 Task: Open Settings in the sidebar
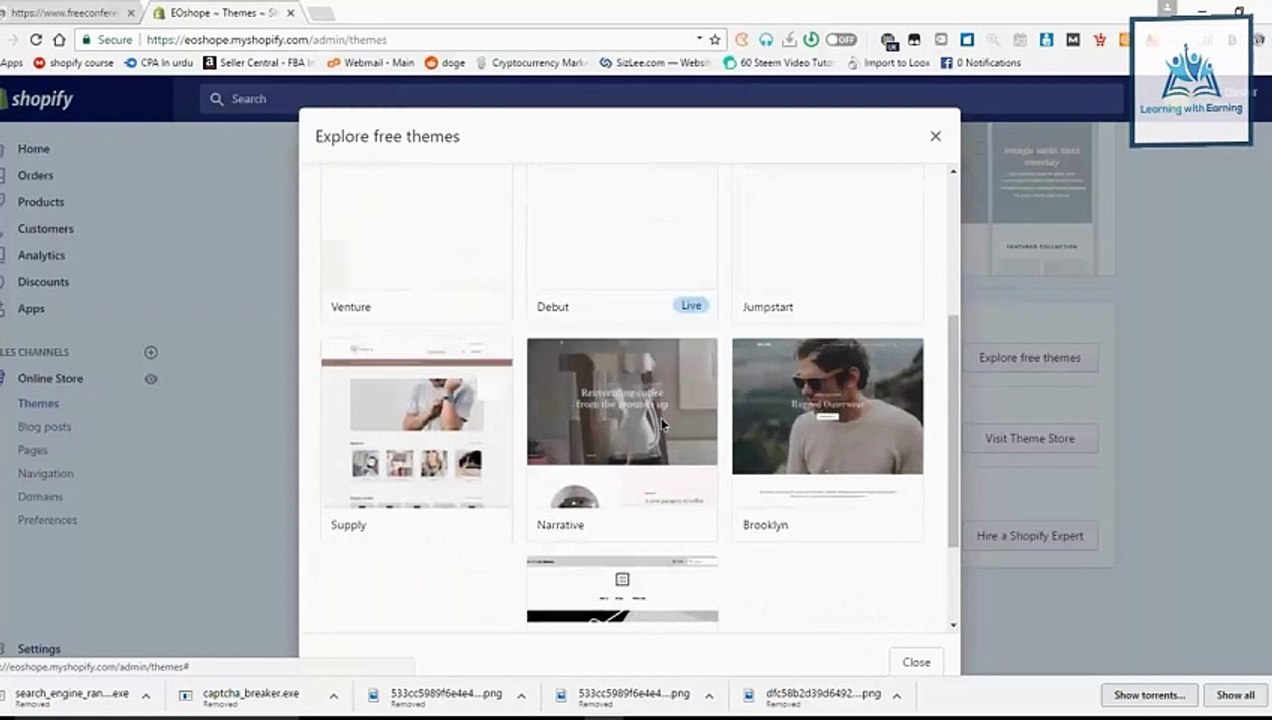point(38,649)
